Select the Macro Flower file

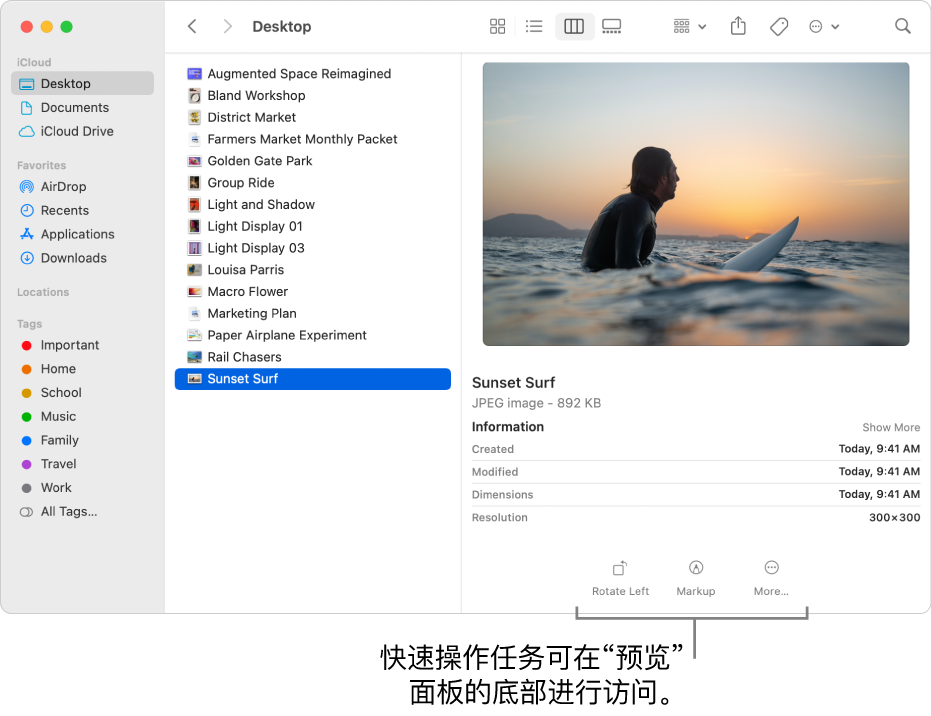[x=313, y=292]
